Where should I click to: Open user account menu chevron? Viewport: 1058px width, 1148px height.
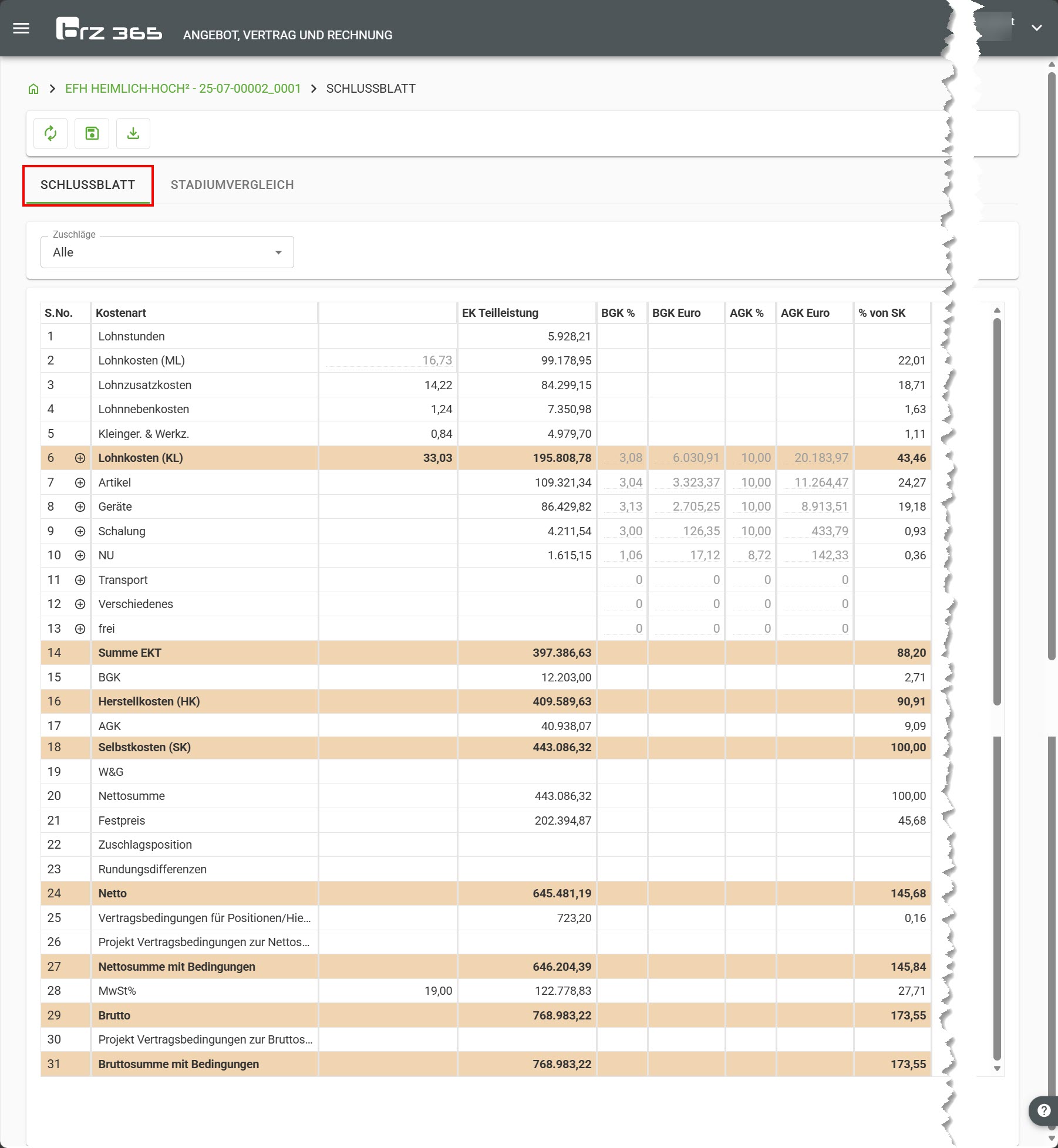pos(1037,28)
